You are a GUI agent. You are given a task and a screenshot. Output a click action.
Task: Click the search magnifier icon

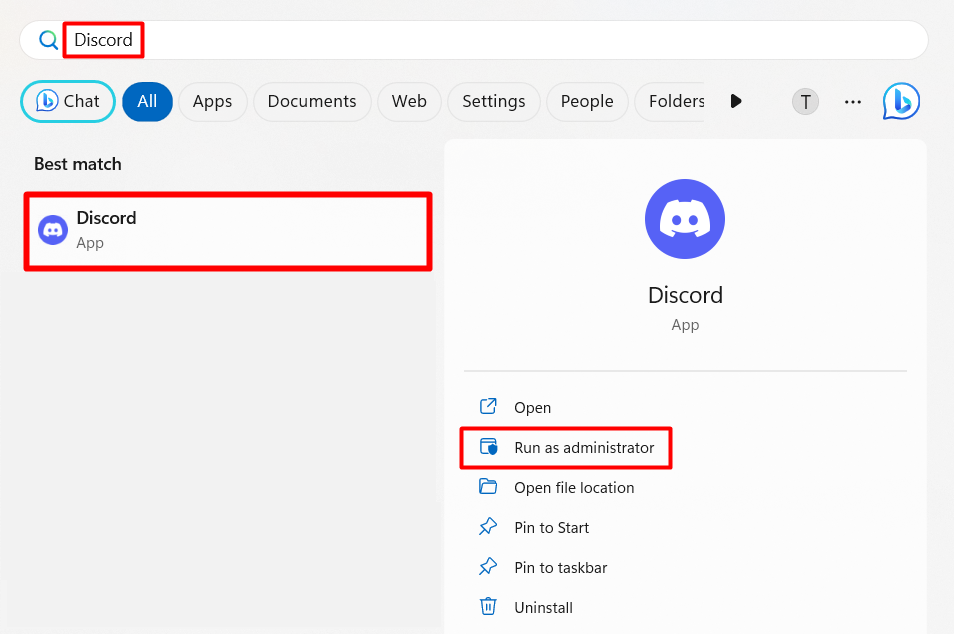pos(48,40)
